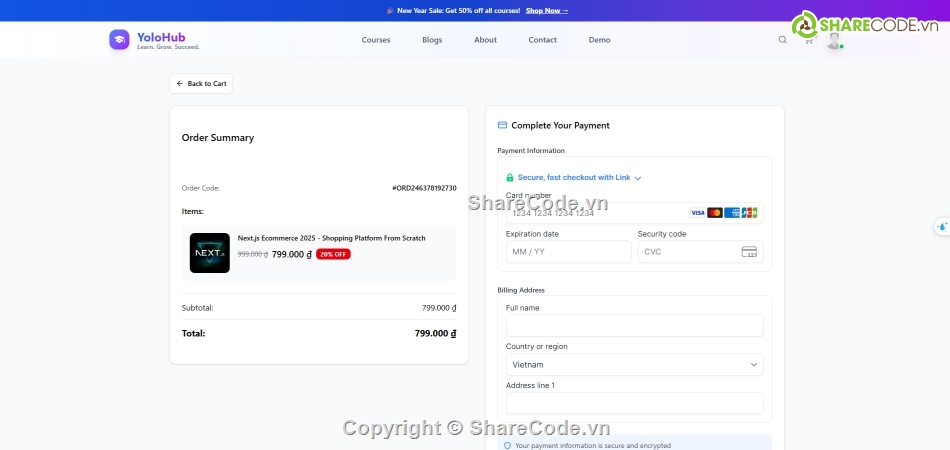The image size is (950, 450).
Task: Click the Full name billing field
Action: (x=634, y=326)
